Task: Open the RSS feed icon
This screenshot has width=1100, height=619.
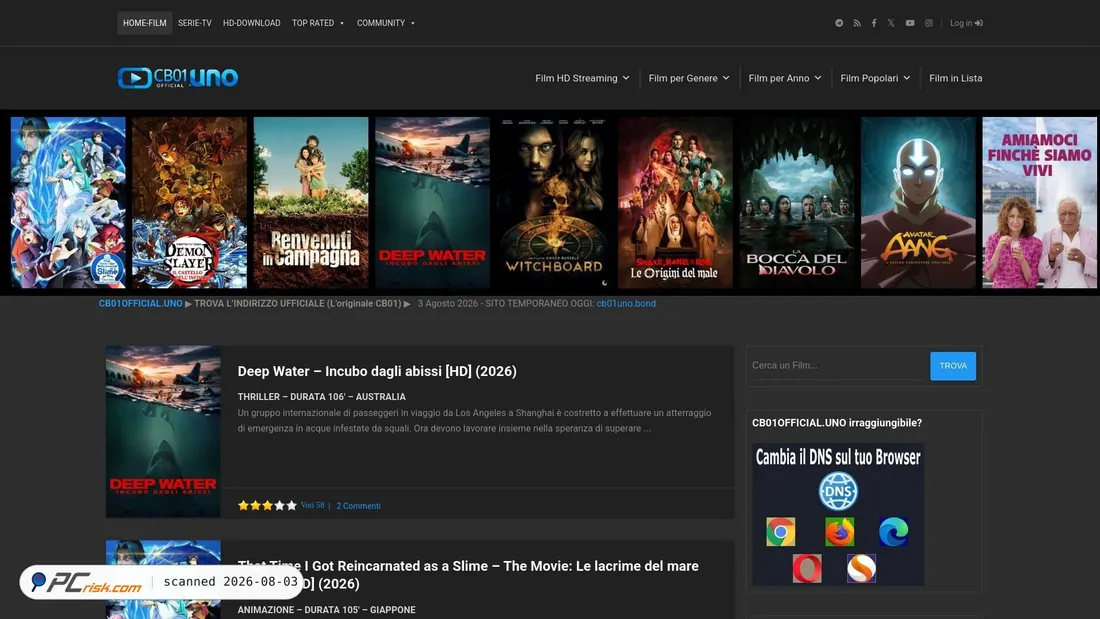Action: coord(857,23)
